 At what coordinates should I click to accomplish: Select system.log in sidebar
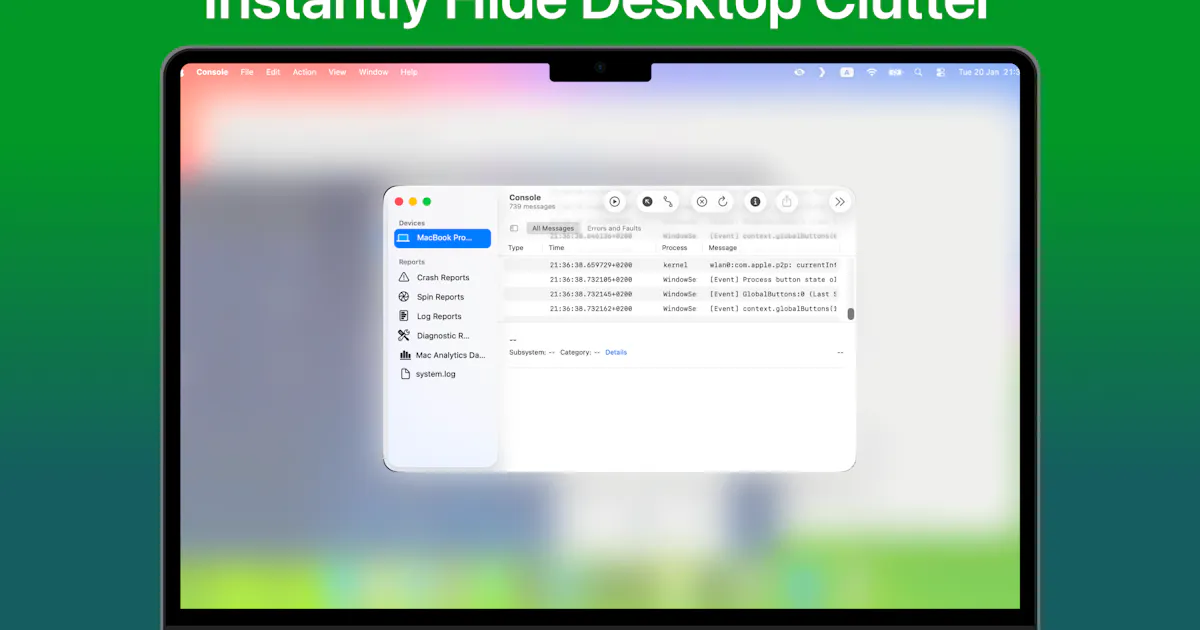[x=427, y=374]
